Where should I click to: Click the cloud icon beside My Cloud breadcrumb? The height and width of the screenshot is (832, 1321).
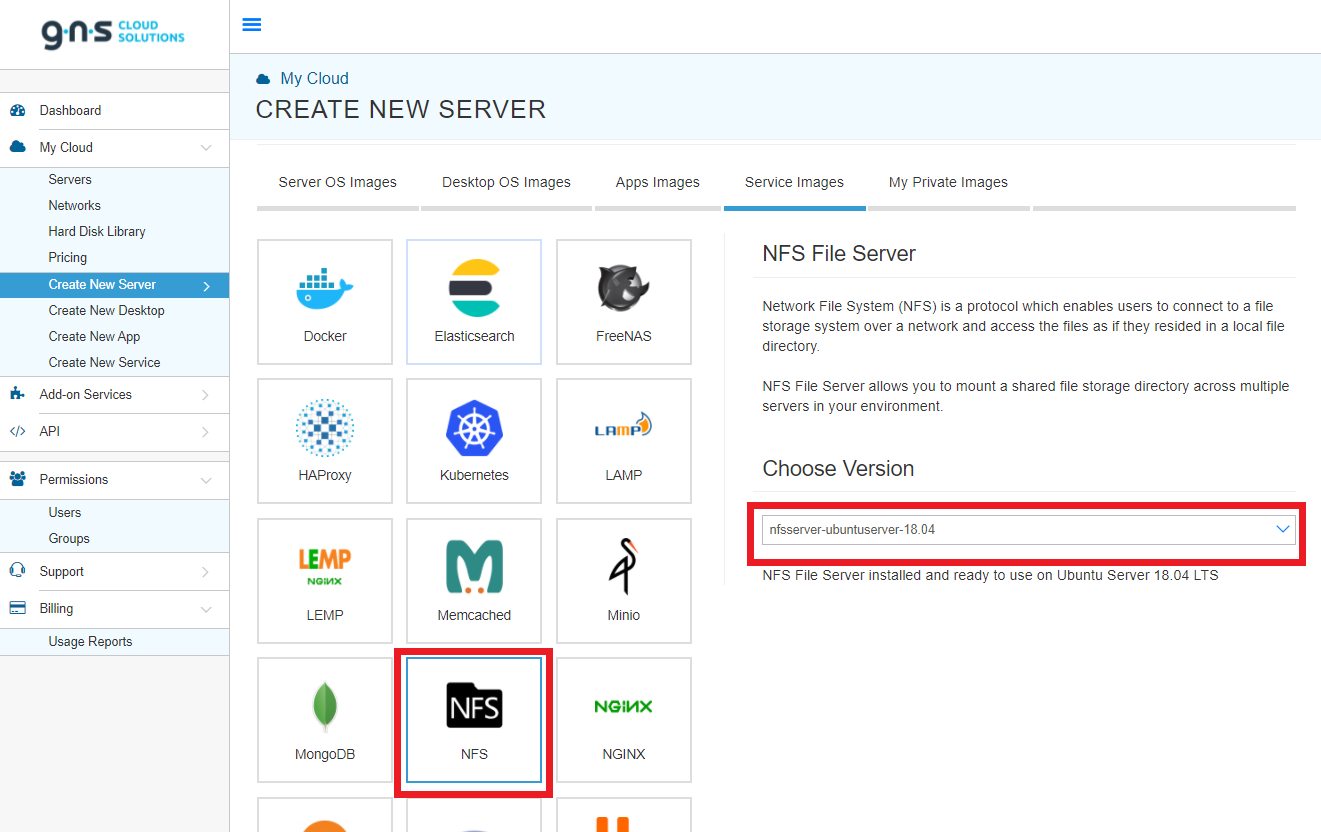(x=263, y=79)
